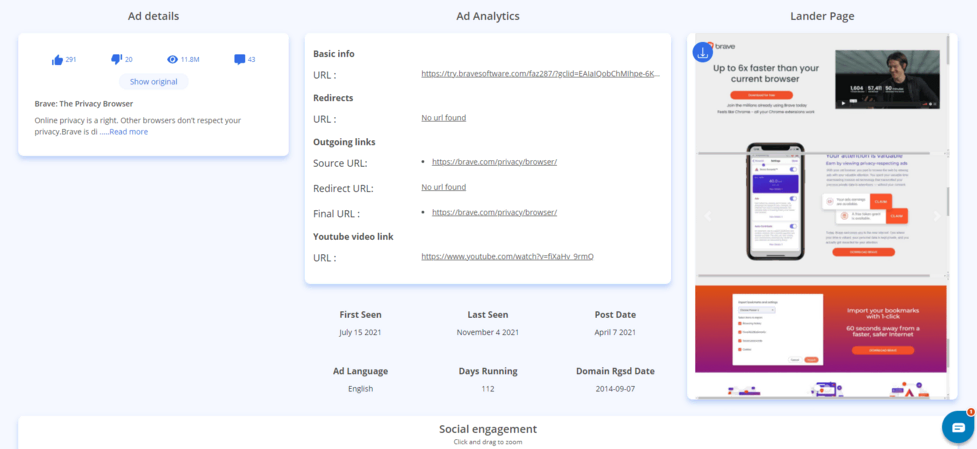Viewport: 977px width, 449px height.
Task: Click the dislikes count '20'
Action: [129, 60]
